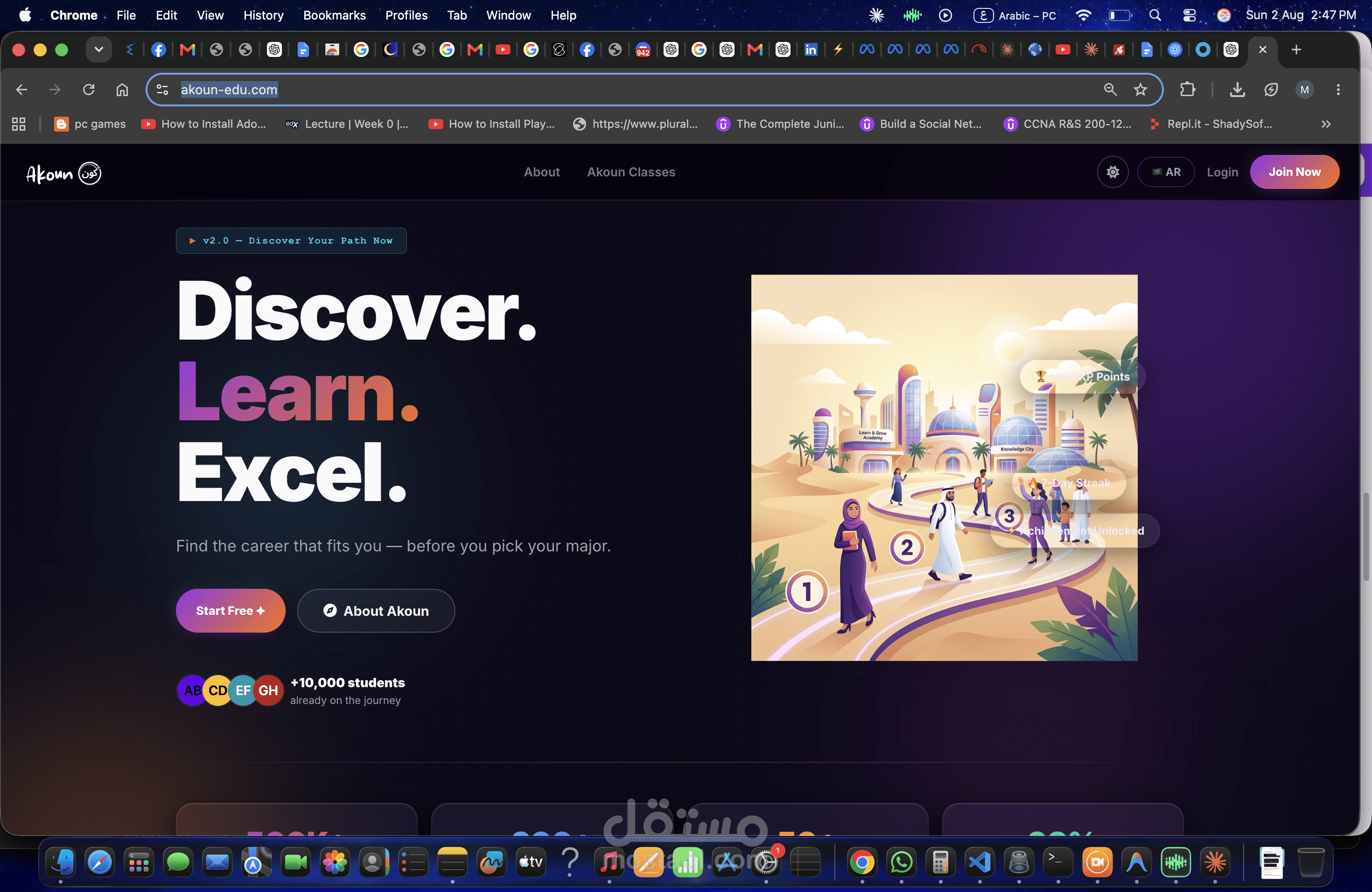The width and height of the screenshot is (1372, 892).
Task: Click the About Akoun button
Action: click(376, 610)
